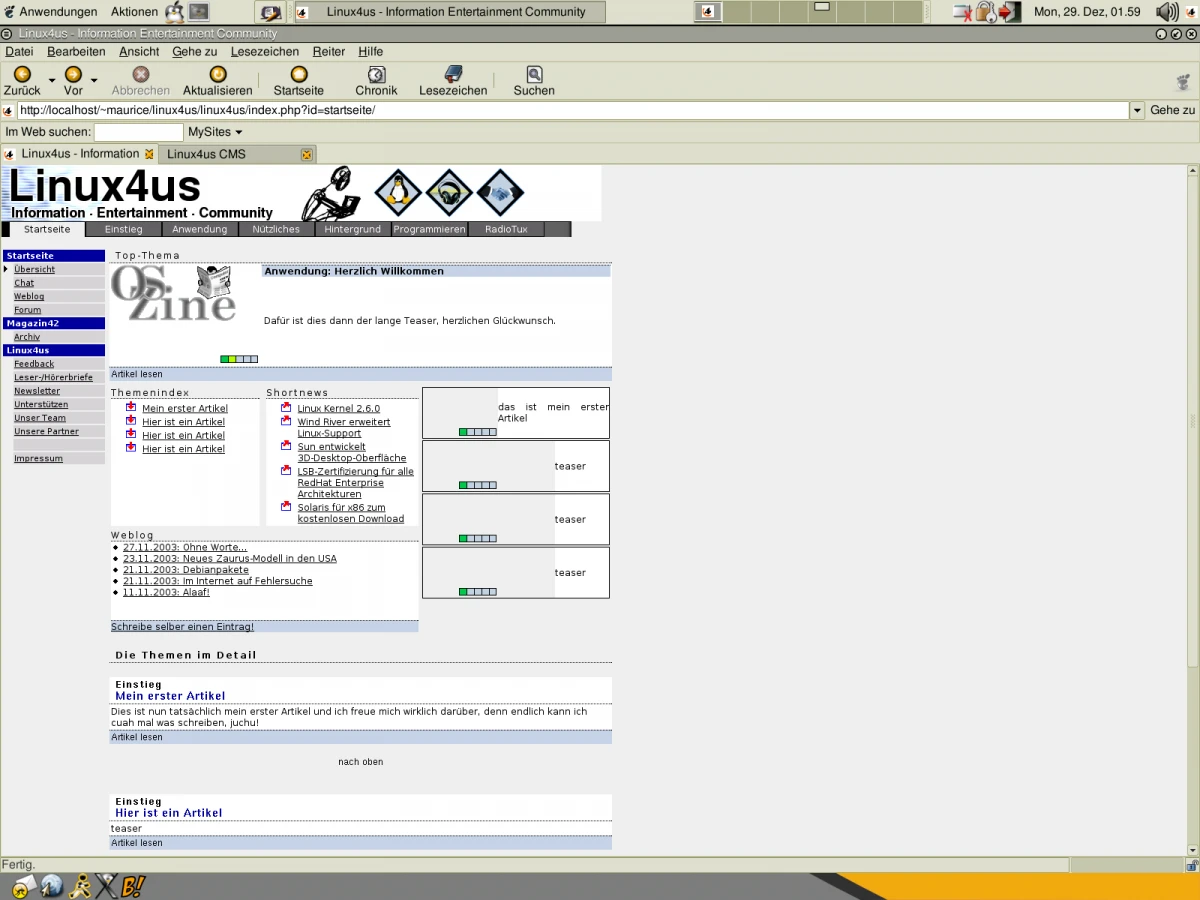Click Schreibe selber einen Eintrag! link
This screenshot has height=900, width=1200.
tap(183, 627)
